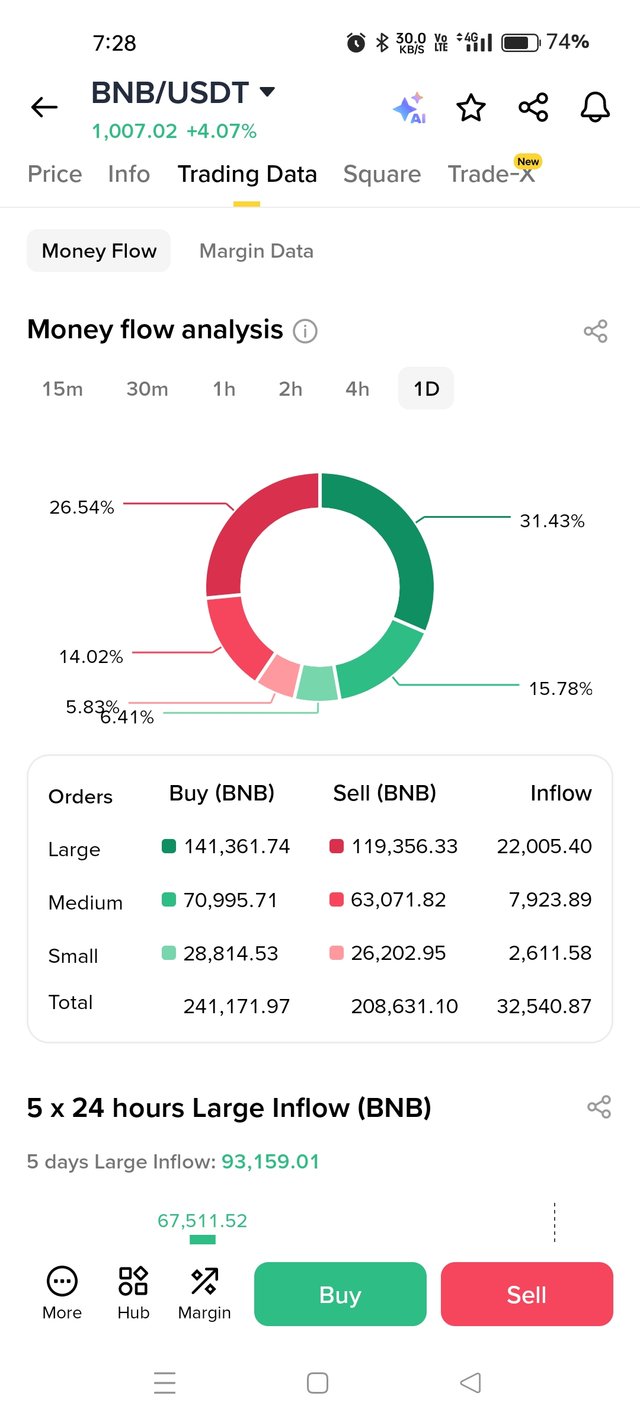Tap Large inflow value 22,005.40

[x=544, y=847]
